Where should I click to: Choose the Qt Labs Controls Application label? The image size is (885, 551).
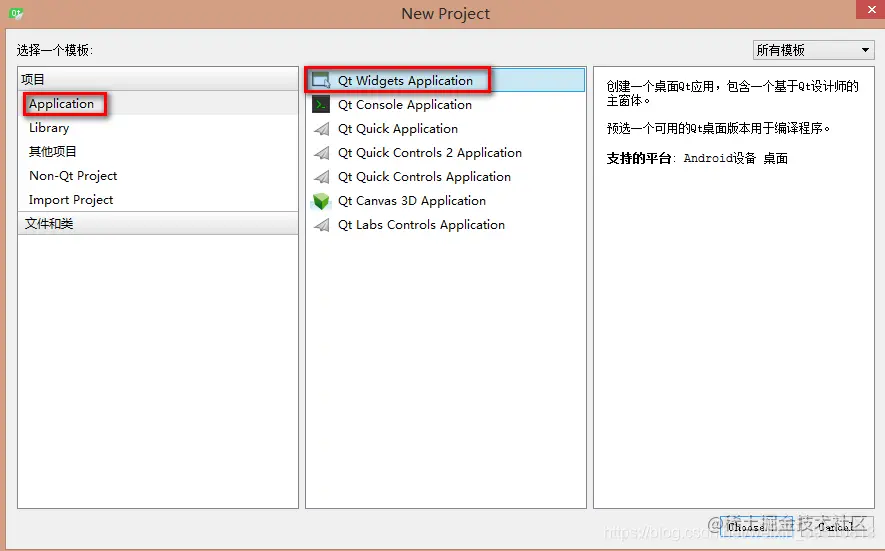tap(421, 225)
